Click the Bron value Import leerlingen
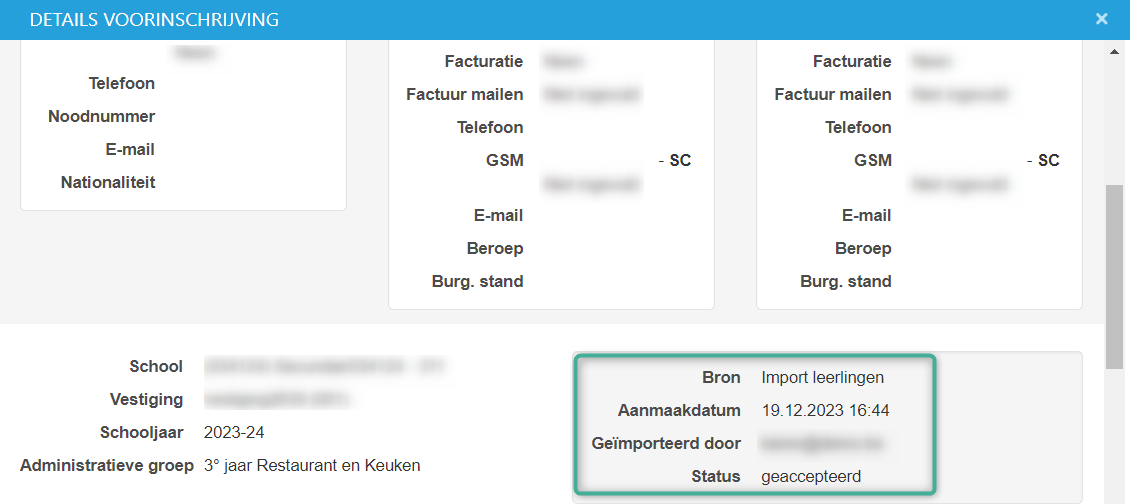1130x504 pixels. pos(823,377)
